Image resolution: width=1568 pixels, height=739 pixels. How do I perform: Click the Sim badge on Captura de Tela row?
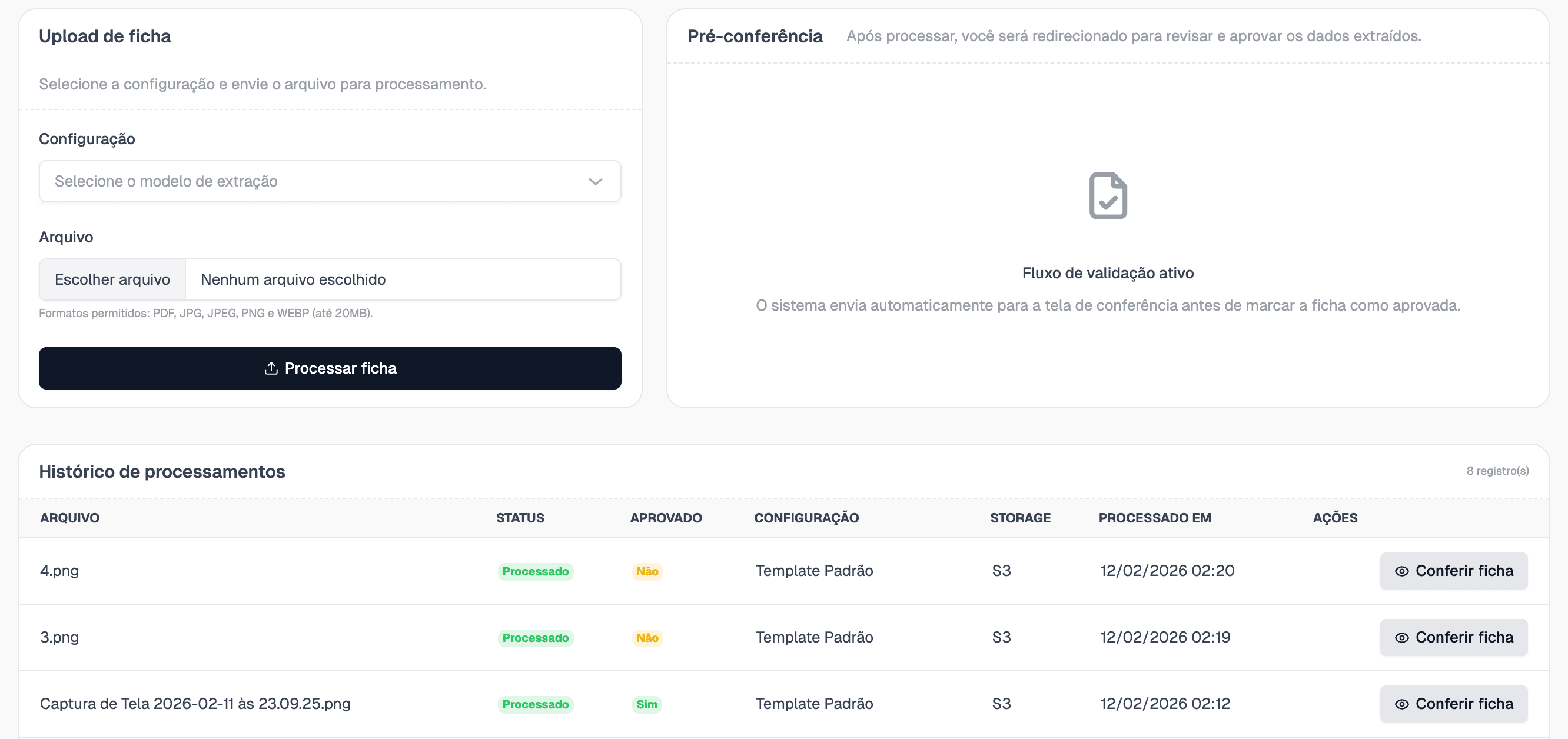point(646,704)
